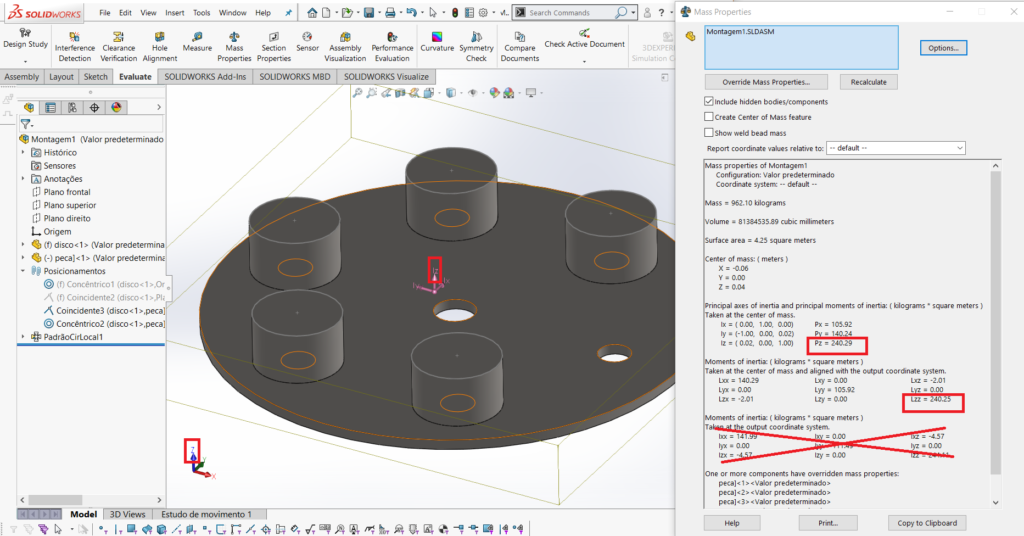This screenshot has width=1024, height=536.
Task: Enable Create Center of Mass feature
Action: point(709,117)
